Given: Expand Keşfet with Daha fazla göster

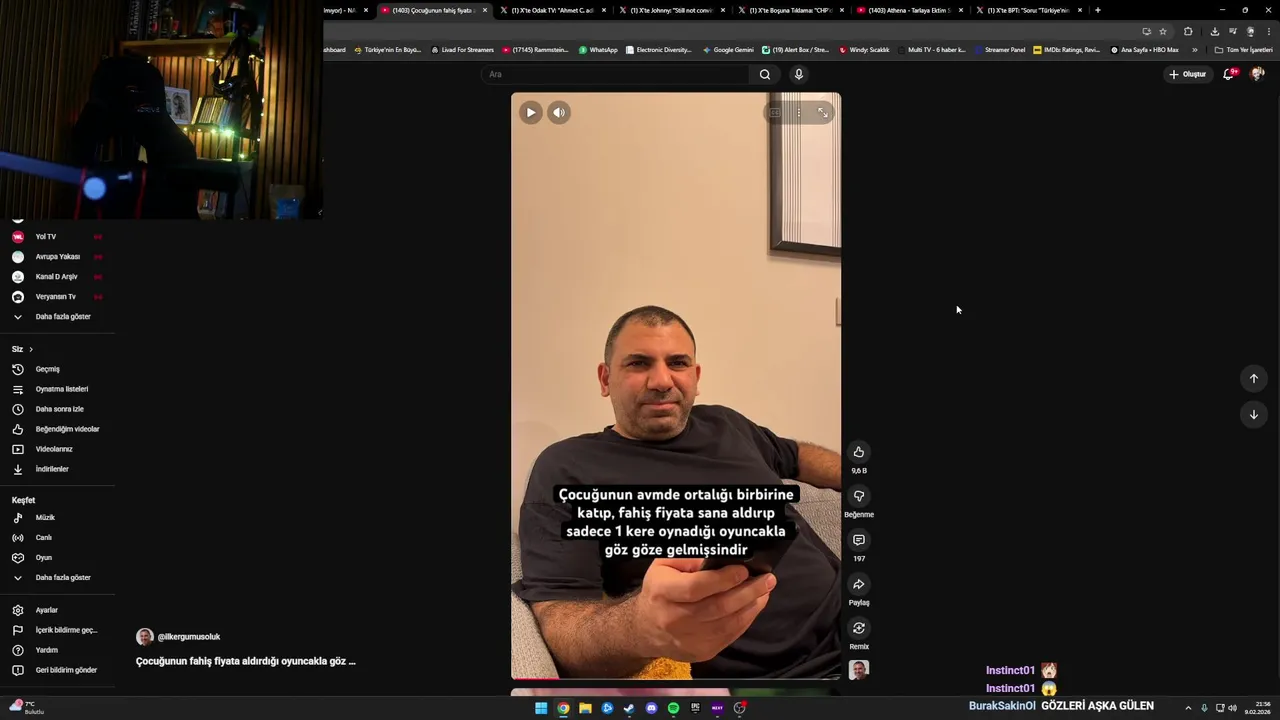Looking at the screenshot, I should [x=57, y=578].
